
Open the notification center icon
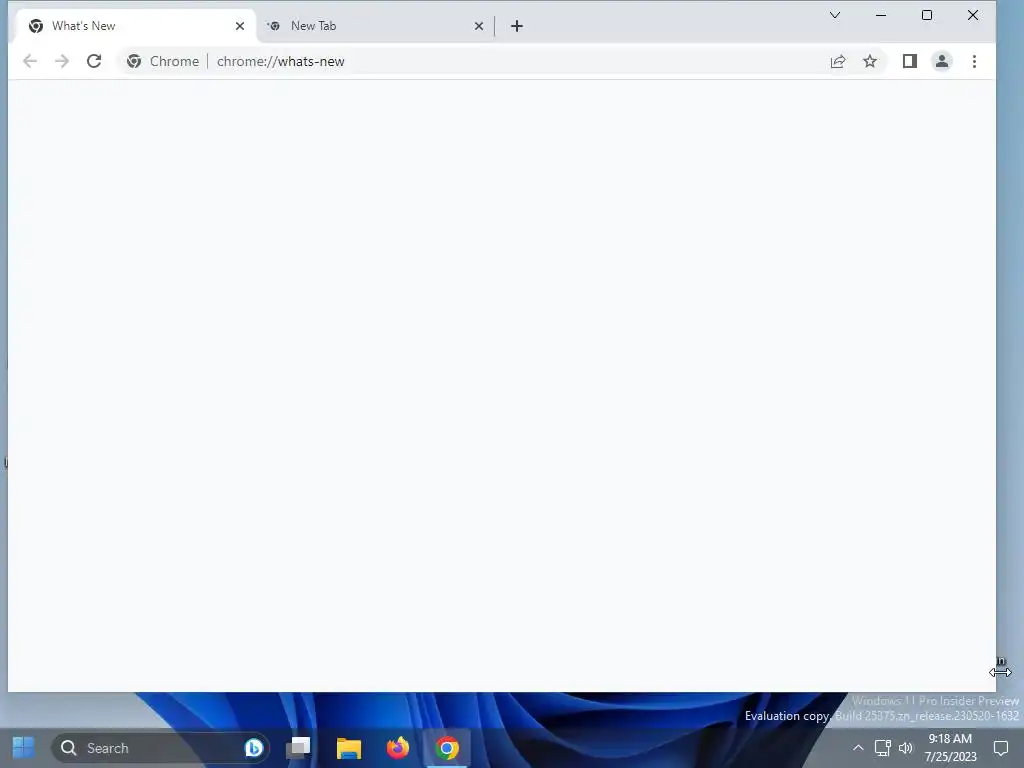1000,748
